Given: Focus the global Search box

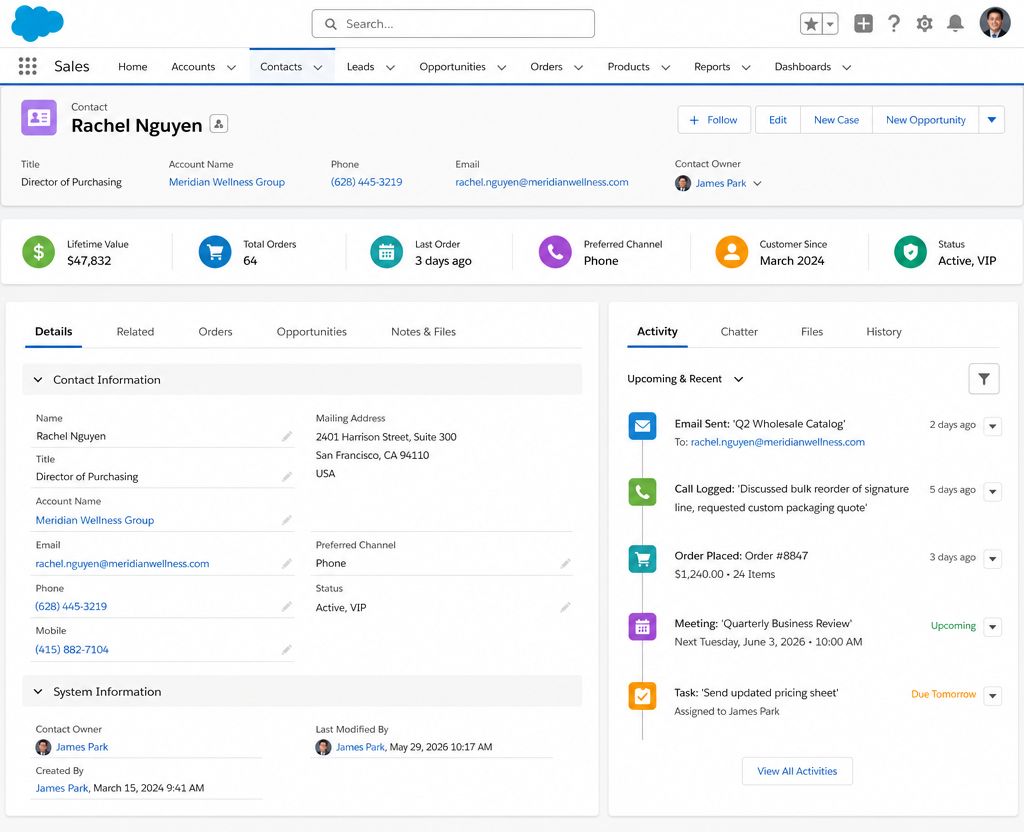Looking at the screenshot, I should (x=453, y=24).
